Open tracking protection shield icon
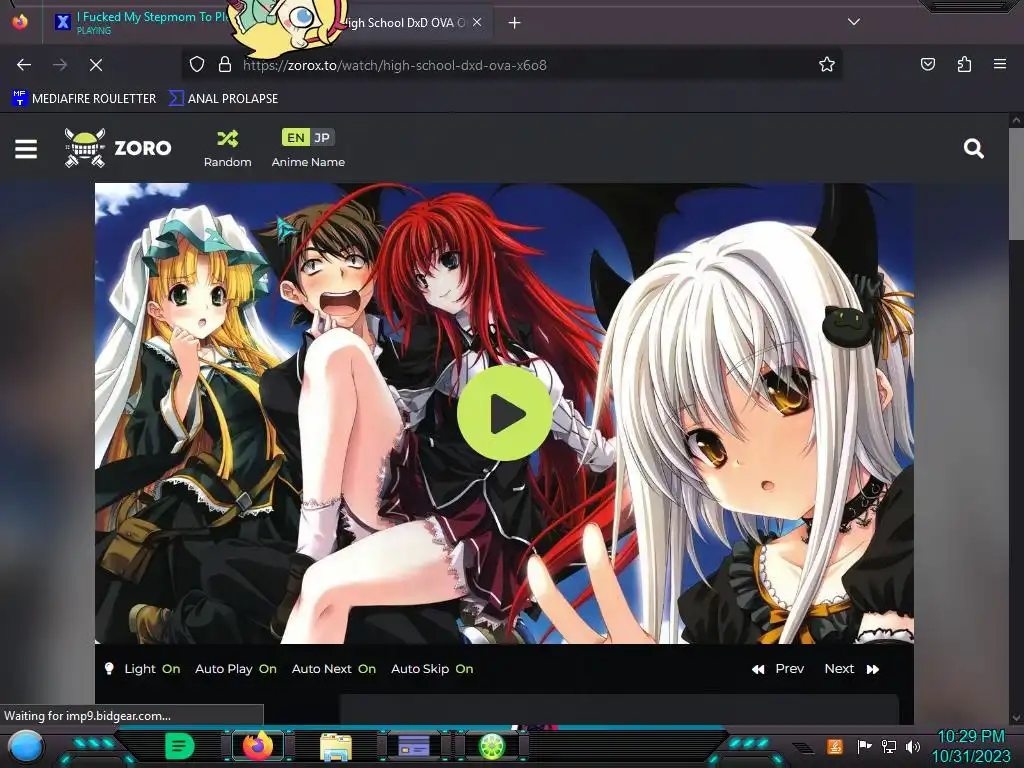 [197, 65]
